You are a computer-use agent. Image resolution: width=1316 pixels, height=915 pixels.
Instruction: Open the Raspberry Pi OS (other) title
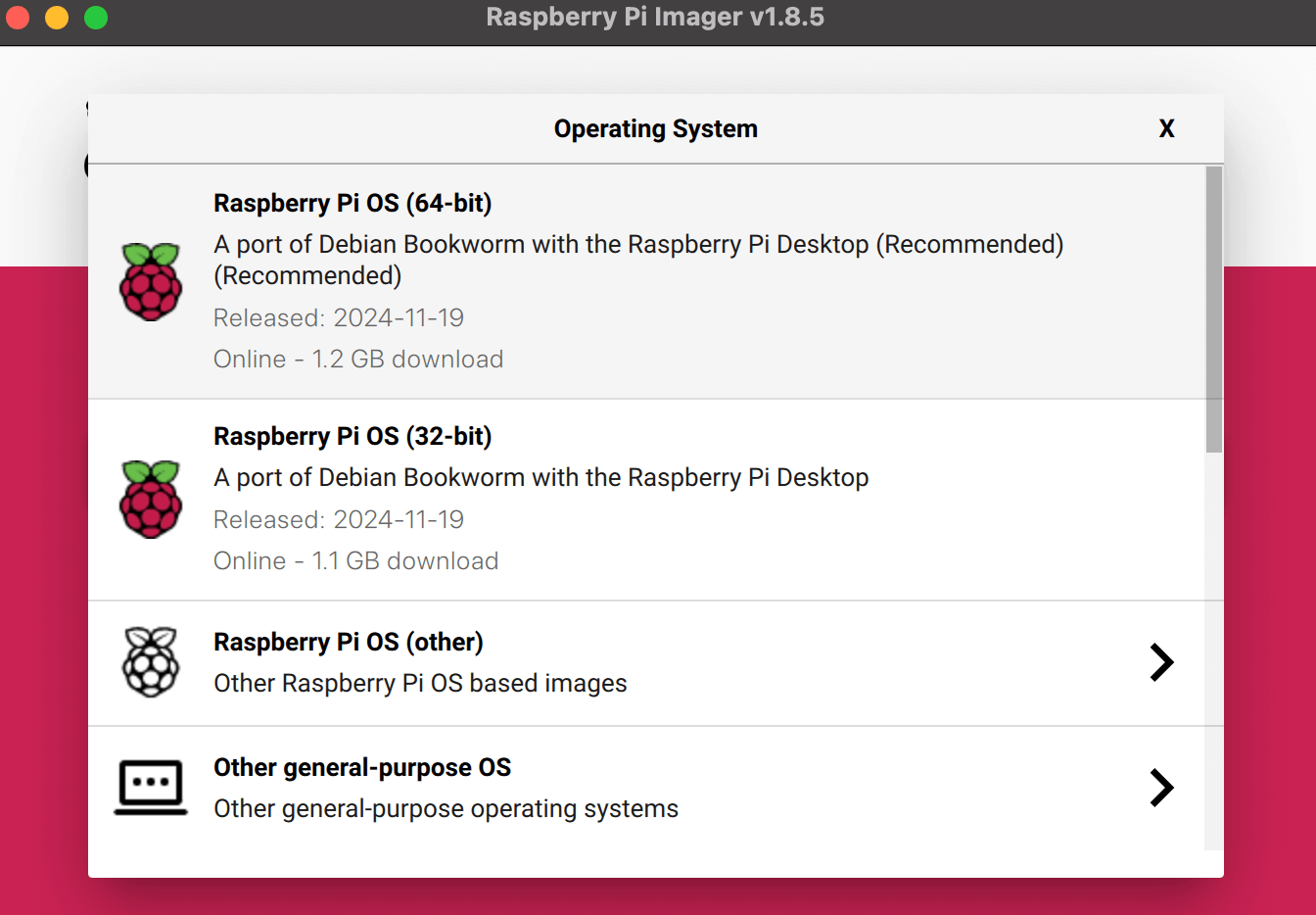click(349, 642)
